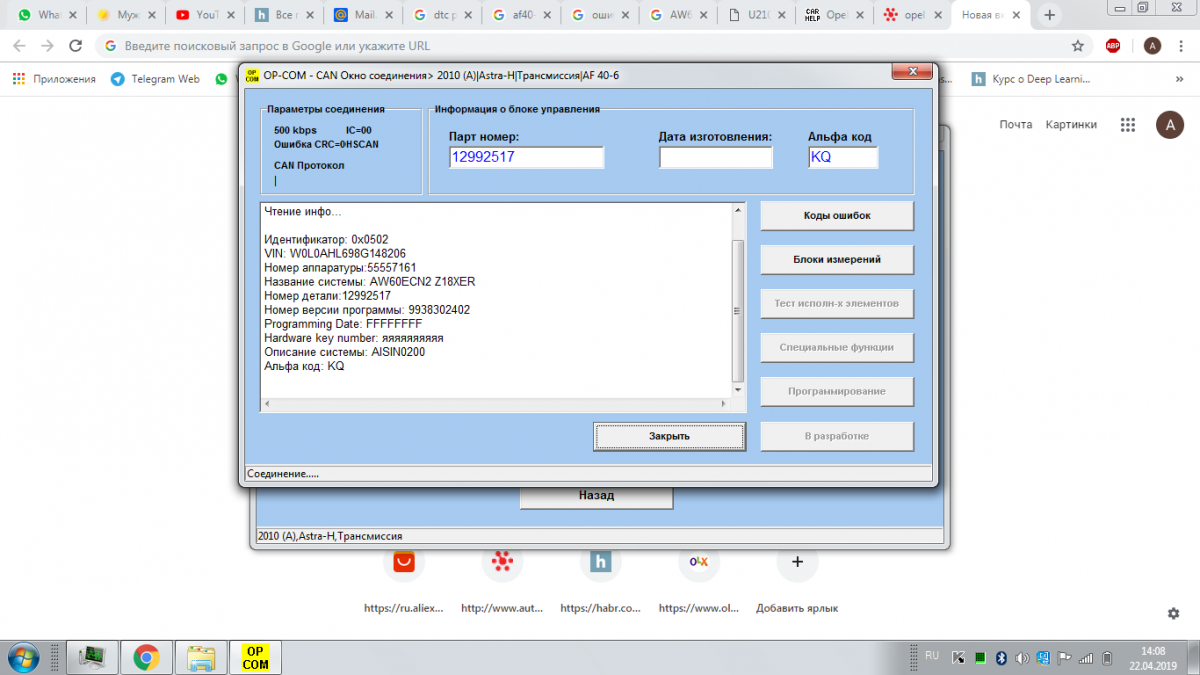Select the Название системы: AW60ECN2 Z18XER line
The image size is (1200, 675).
point(369,282)
